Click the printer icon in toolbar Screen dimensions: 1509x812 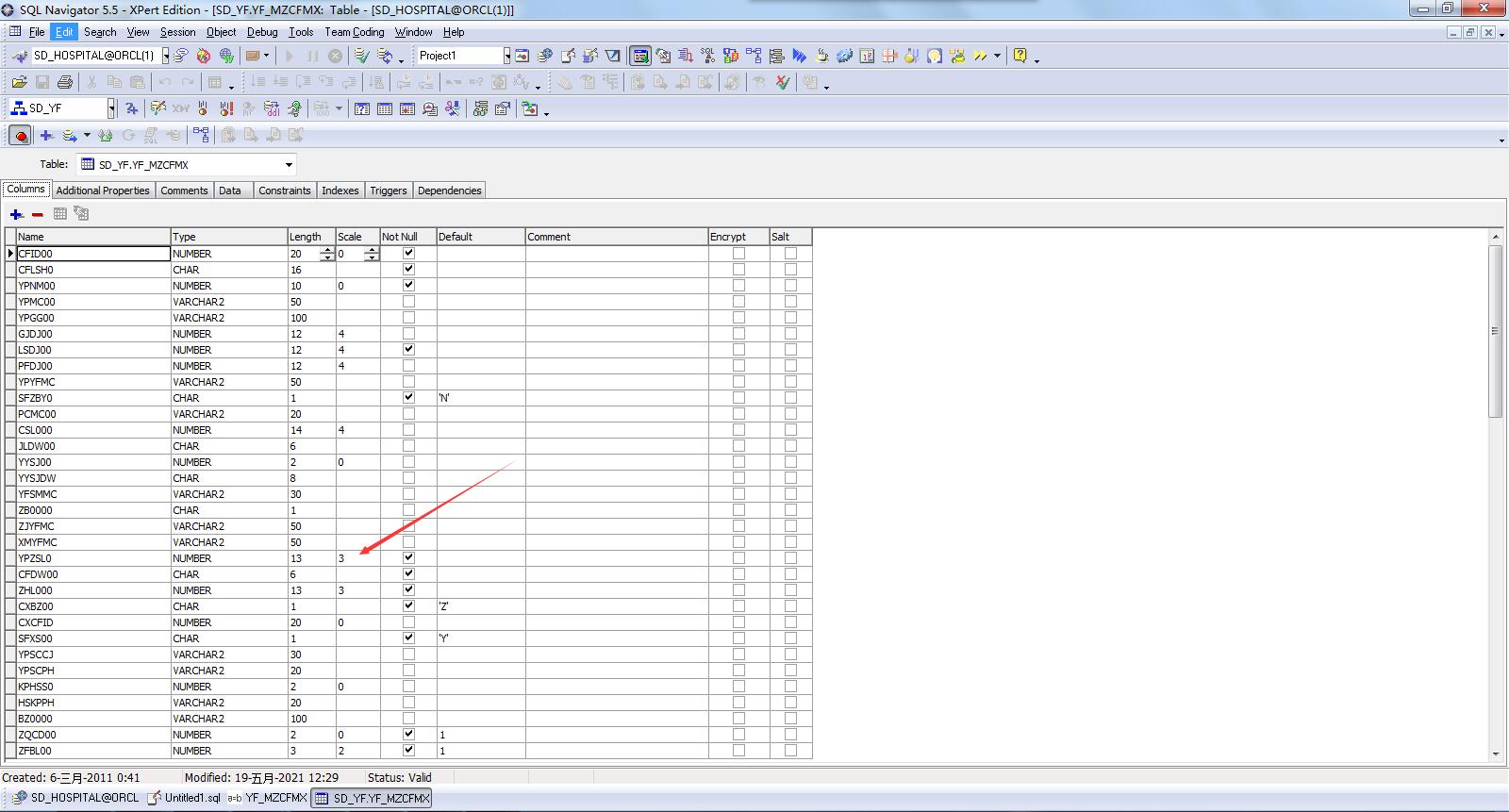click(65, 82)
